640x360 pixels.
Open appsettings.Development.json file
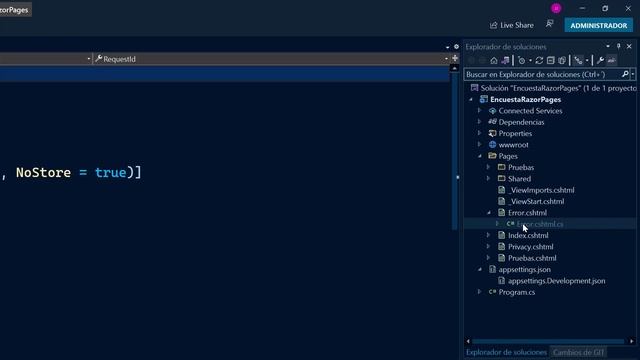557,281
